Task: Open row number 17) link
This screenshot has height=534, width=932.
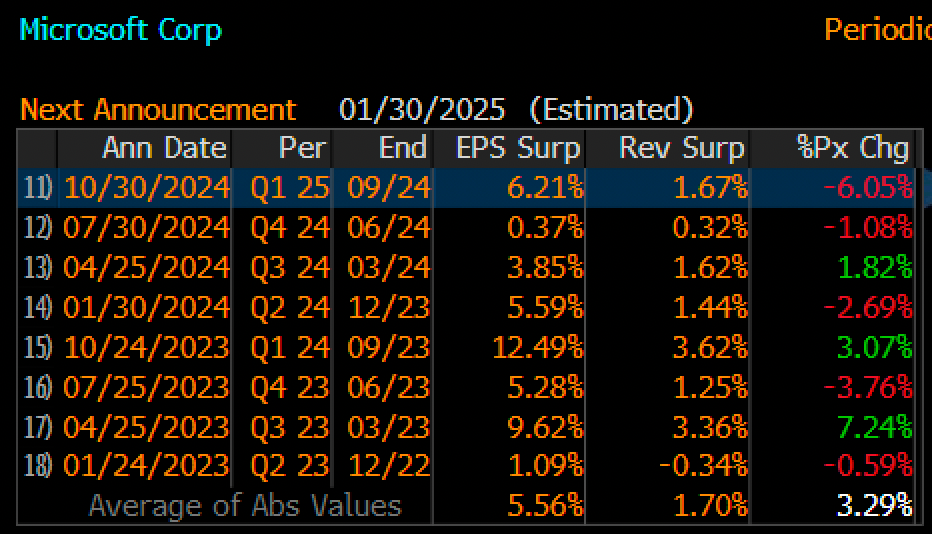Action: tap(37, 427)
